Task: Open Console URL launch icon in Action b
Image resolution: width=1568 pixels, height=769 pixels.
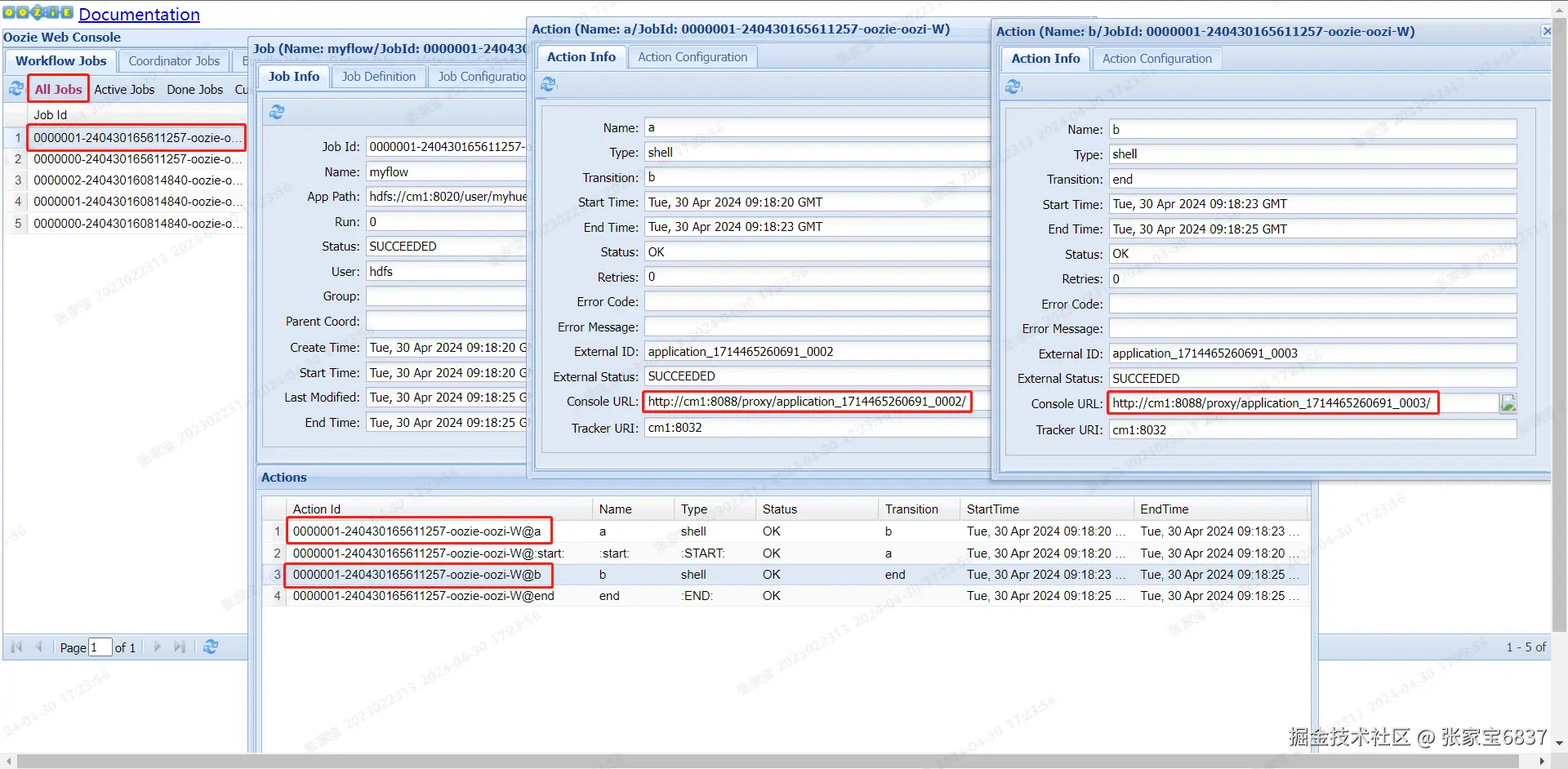Action: pyautogui.click(x=1508, y=403)
